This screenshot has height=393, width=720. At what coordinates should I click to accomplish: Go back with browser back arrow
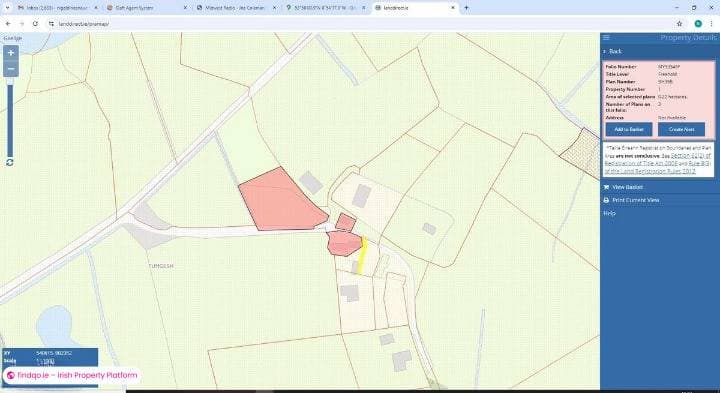pos(8,24)
